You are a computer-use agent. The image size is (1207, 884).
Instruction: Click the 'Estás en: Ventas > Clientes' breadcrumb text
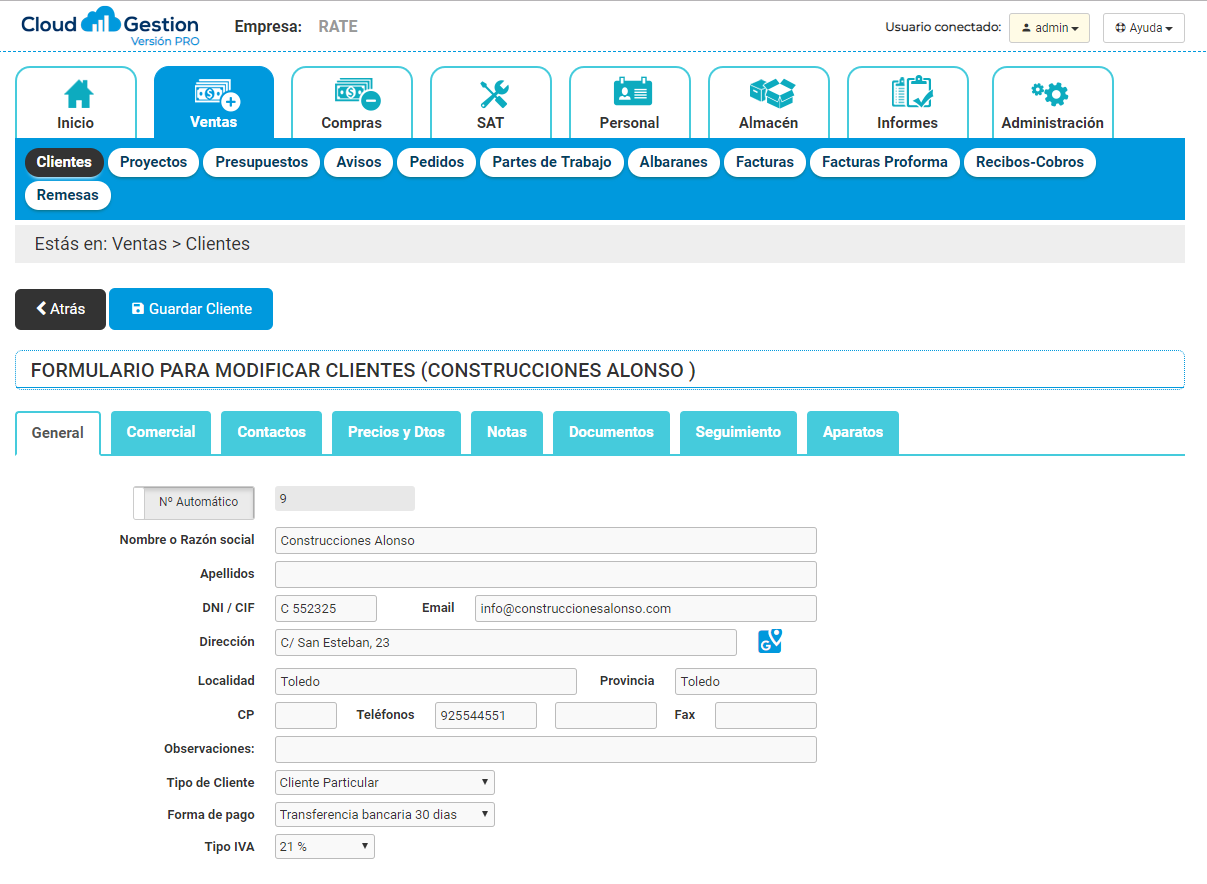click(x=142, y=244)
